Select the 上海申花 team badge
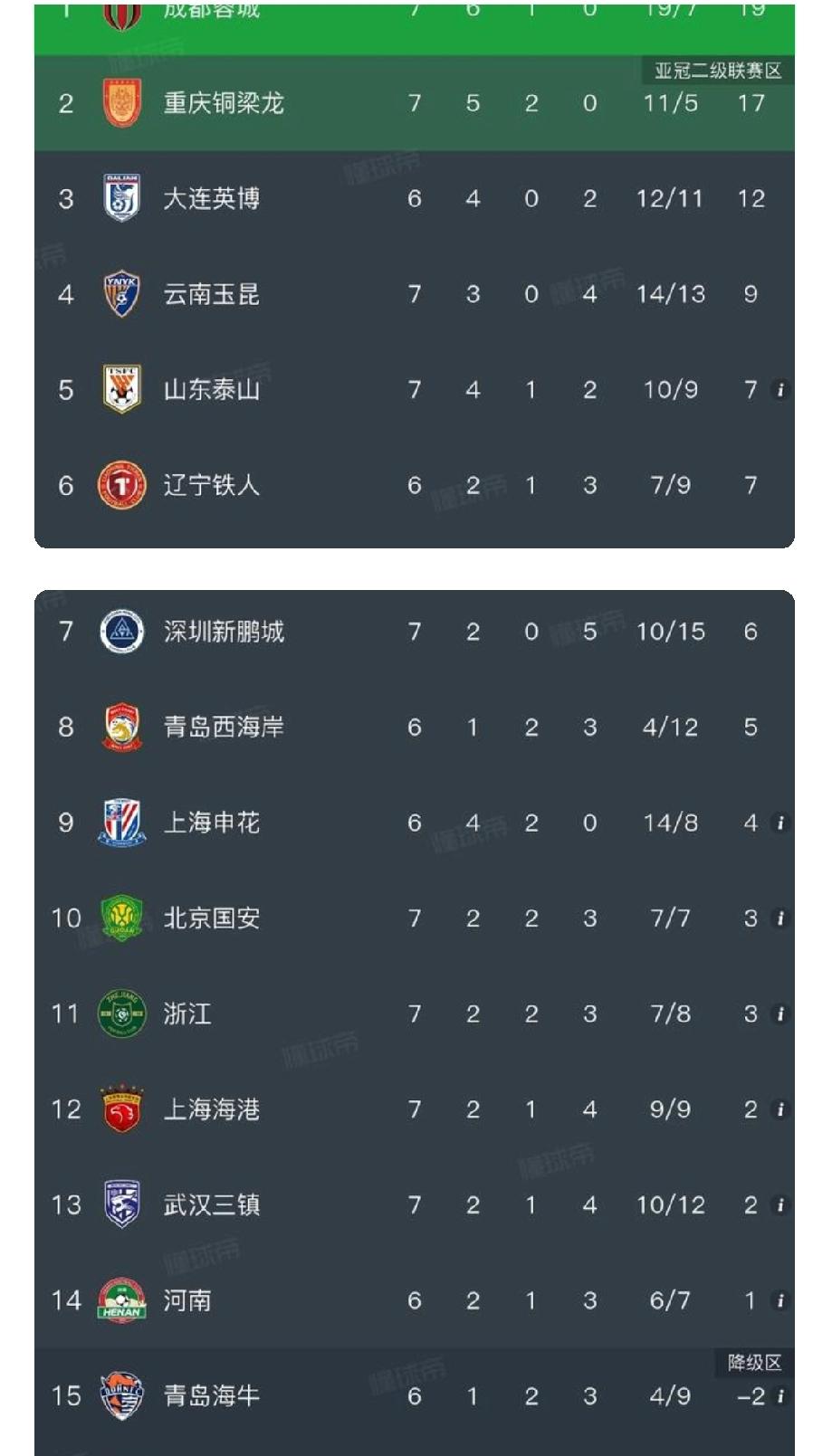Viewport: 832px width, 1456px height. (119, 822)
